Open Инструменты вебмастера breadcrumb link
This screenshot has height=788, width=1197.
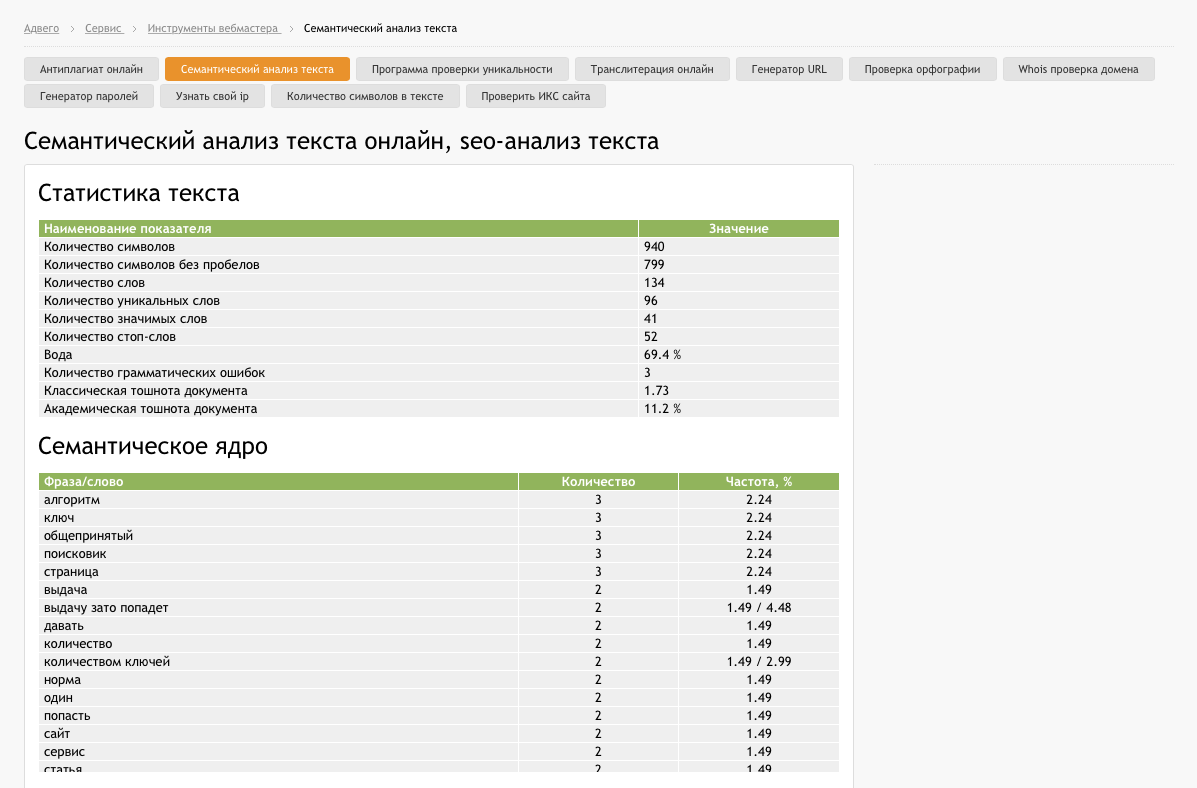click(x=213, y=28)
